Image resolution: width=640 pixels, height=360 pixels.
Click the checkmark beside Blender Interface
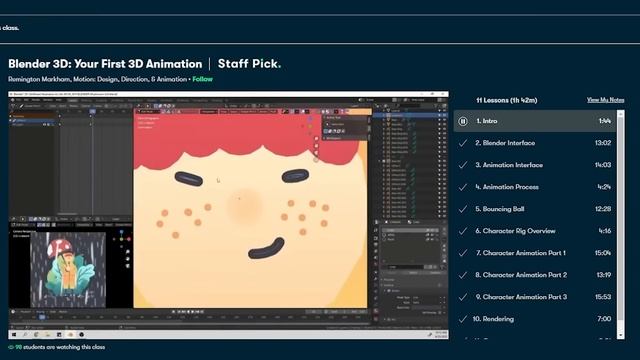(x=463, y=143)
